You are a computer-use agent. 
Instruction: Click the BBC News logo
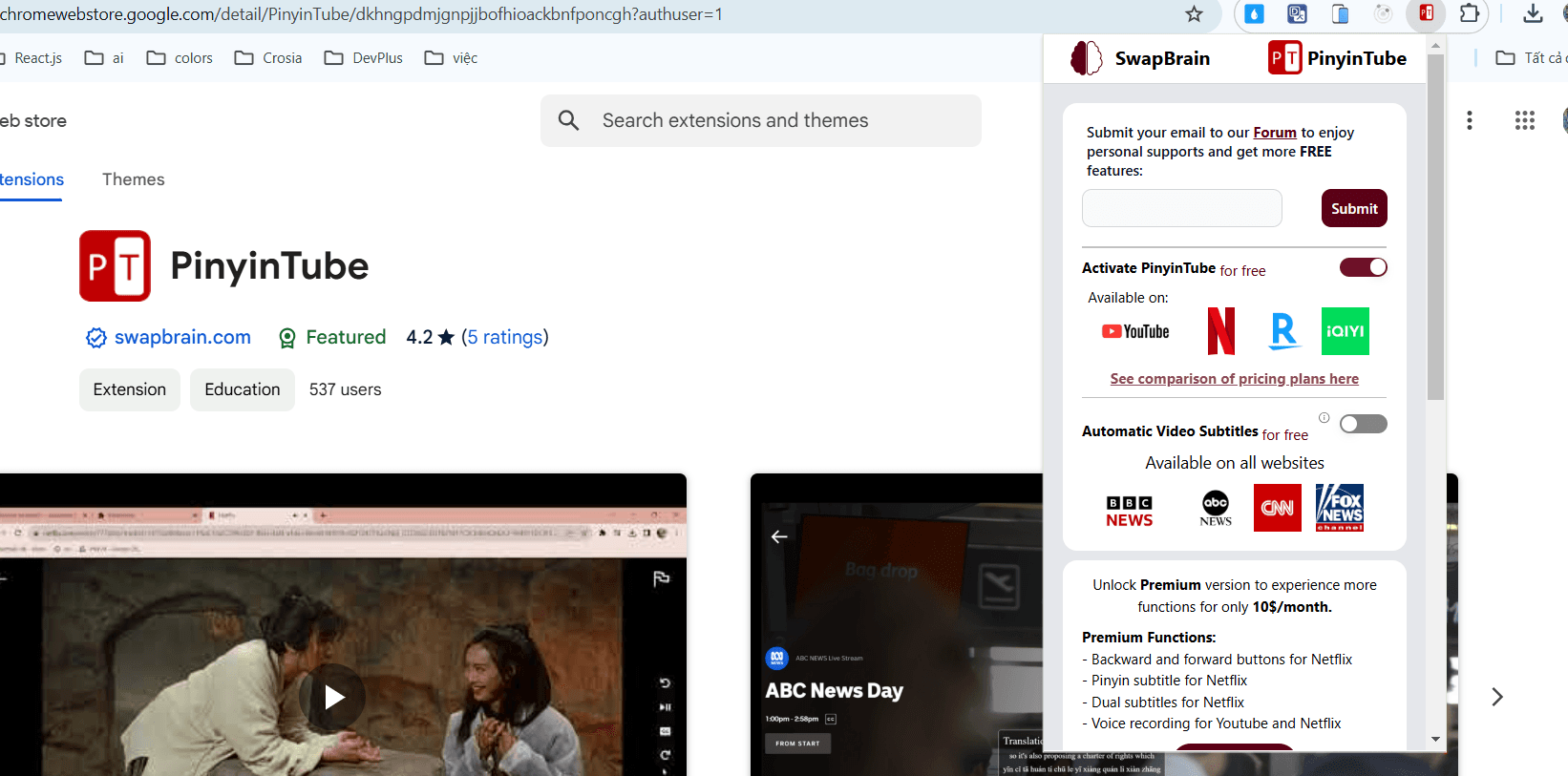[x=1130, y=512]
